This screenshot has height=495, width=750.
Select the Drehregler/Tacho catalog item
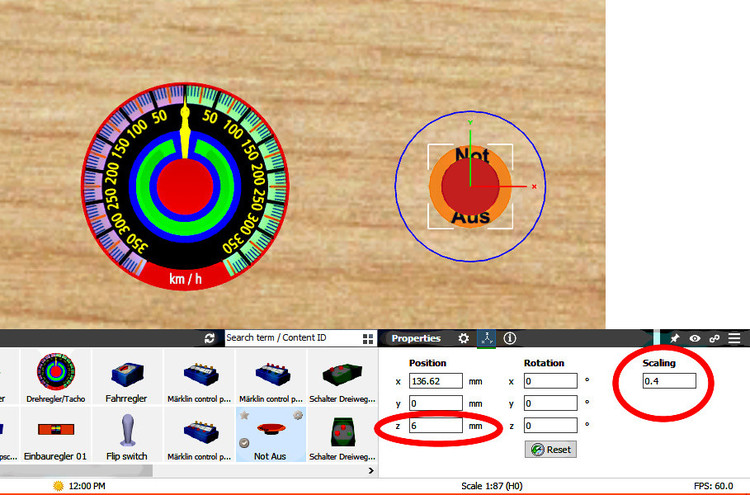[56, 377]
